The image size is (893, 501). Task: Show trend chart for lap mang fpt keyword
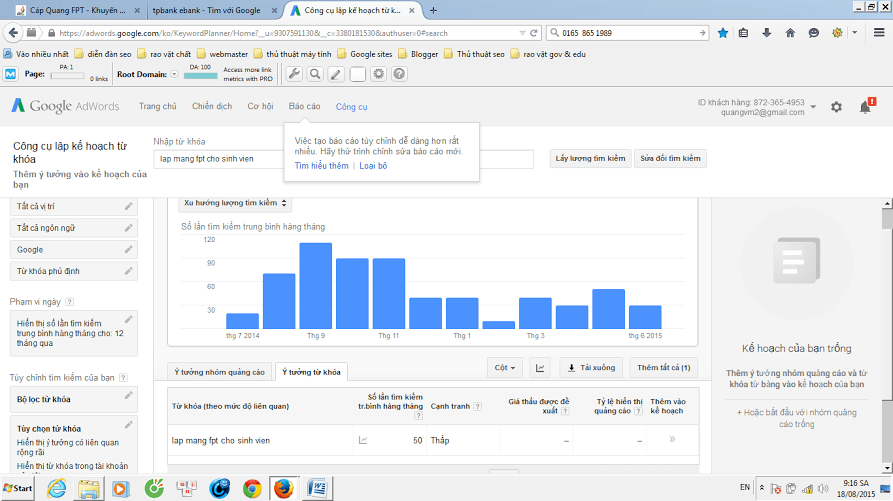tap(363, 440)
